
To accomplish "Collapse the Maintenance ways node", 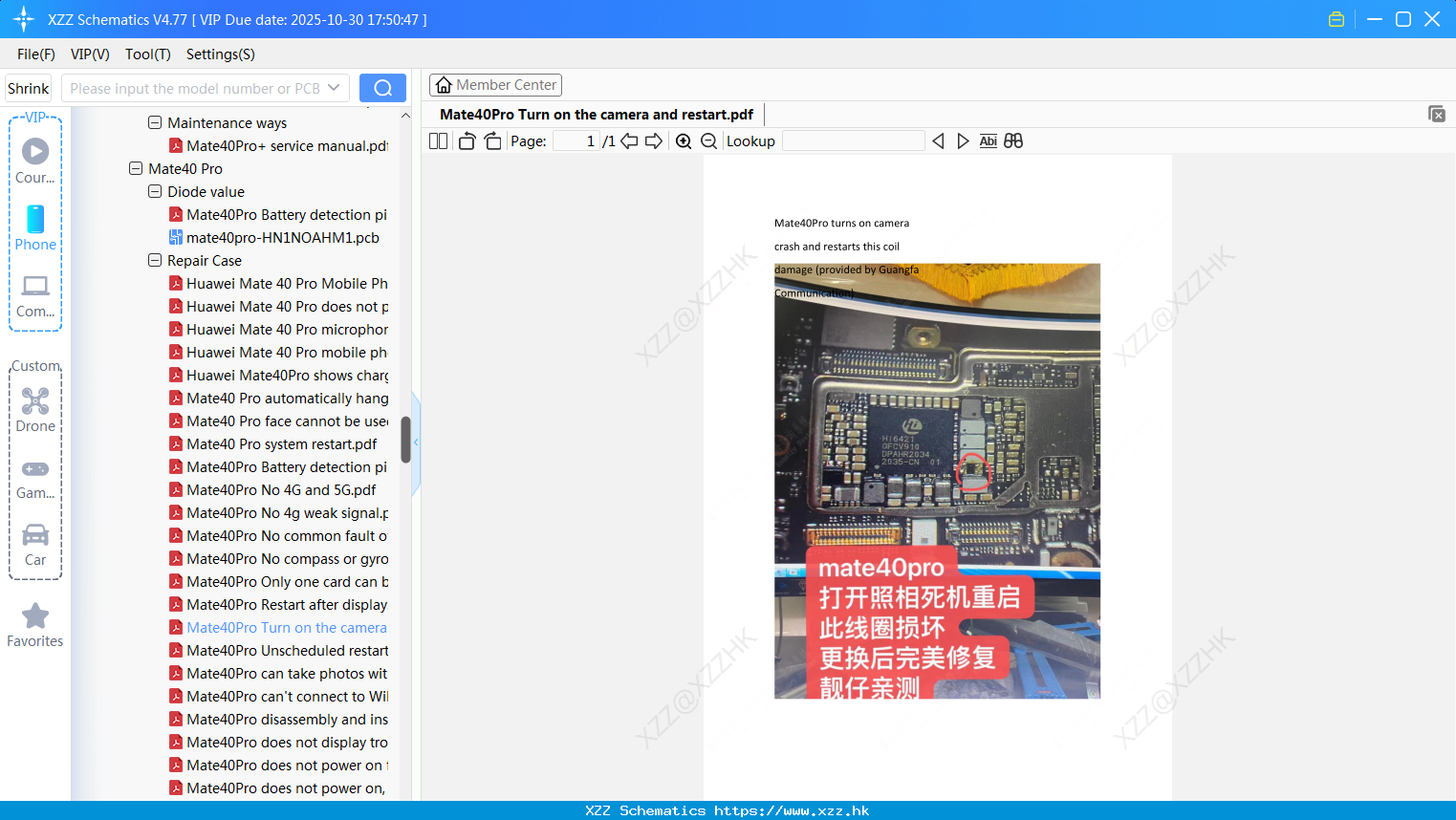I will (x=155, y=122).
